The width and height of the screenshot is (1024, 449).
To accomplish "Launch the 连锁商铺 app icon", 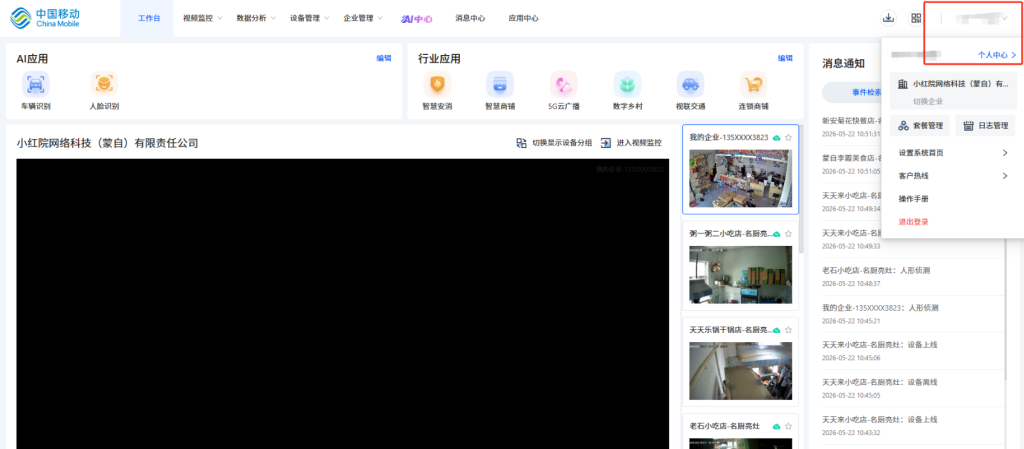I will click(x=753, y=84).
